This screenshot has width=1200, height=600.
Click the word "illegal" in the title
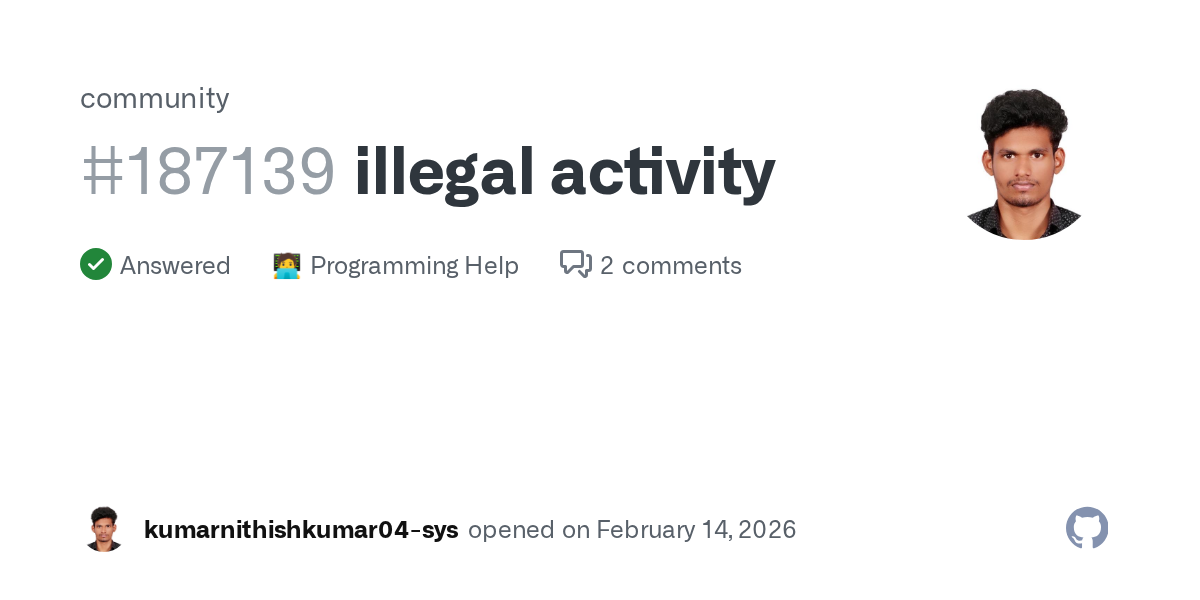445,171
